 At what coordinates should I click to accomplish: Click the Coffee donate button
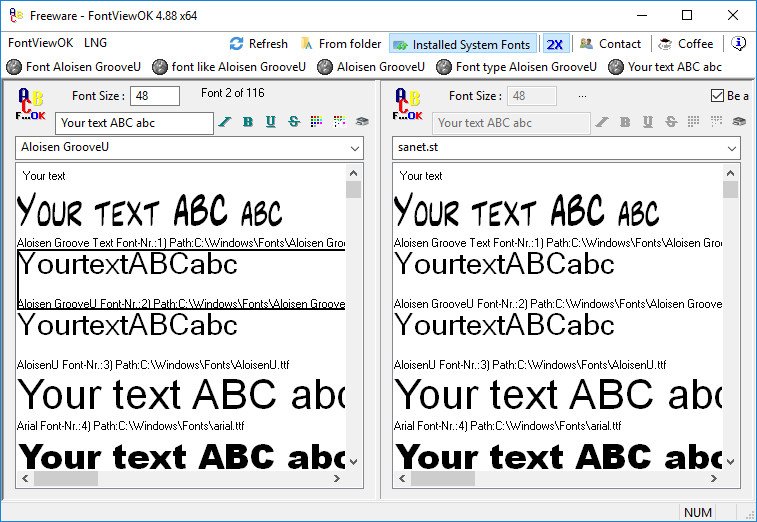(686, 44)
